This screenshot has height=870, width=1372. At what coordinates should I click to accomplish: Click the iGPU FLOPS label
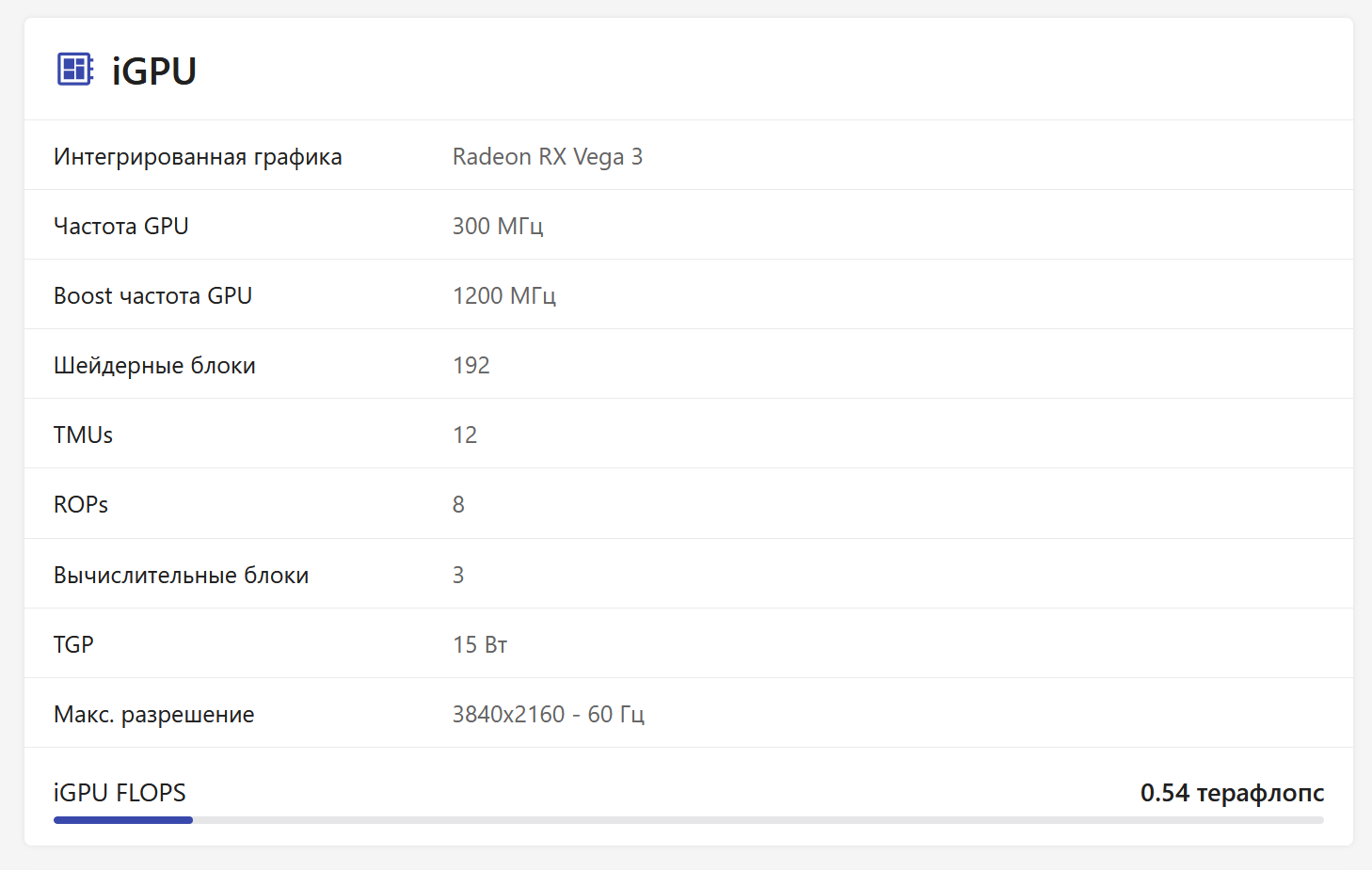pyautogui.click(x=120, y=793)
